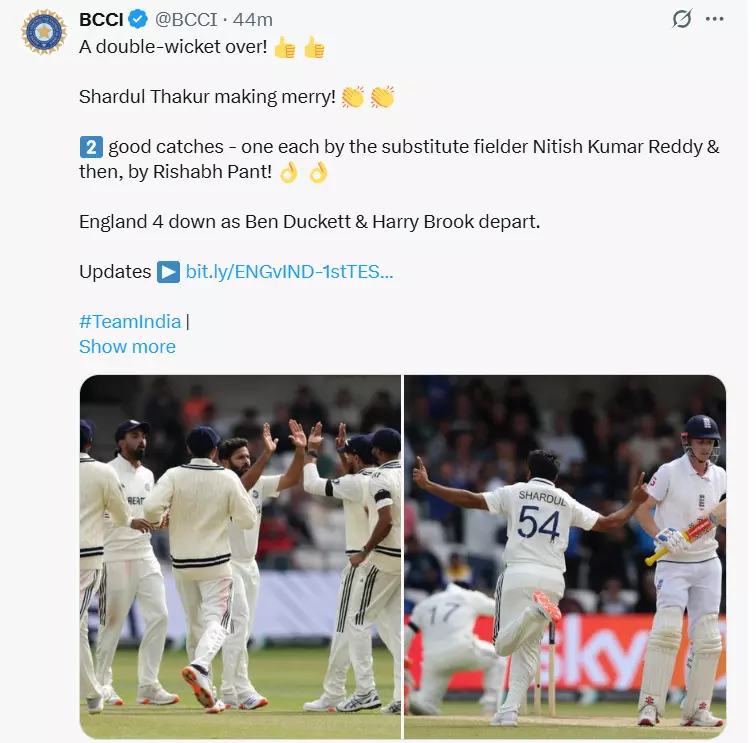
Task: Click the "England 4 down" sentence
Action: point(309,222)
